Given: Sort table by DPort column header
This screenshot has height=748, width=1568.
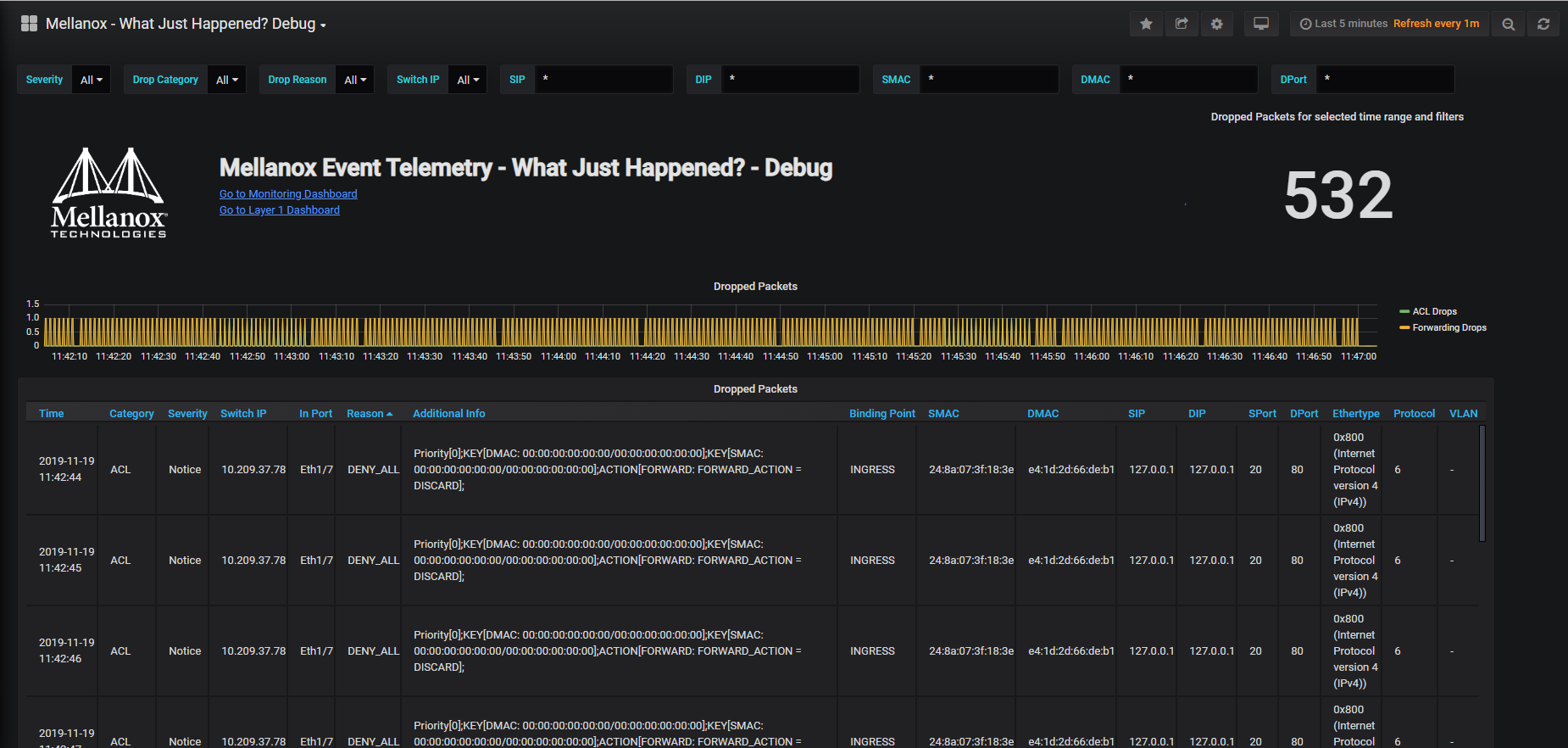Looking at the screenshot, I should [1304, 414].
